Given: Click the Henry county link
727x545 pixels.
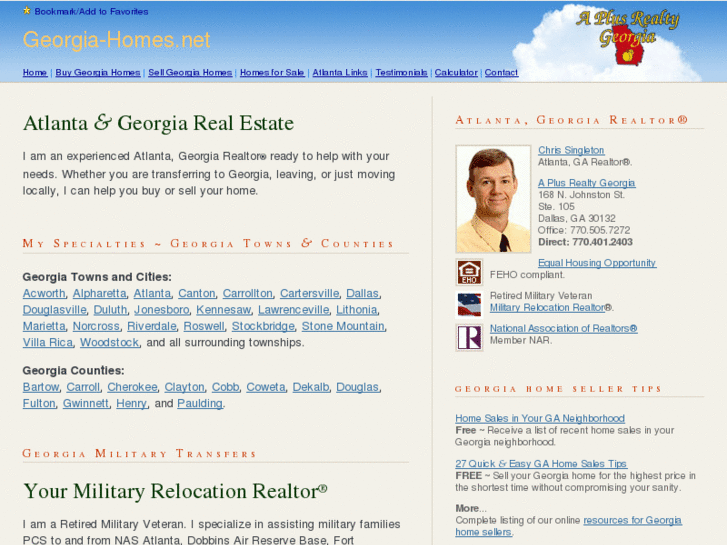Looking at the screenshot, I should [x=131, y=404].
